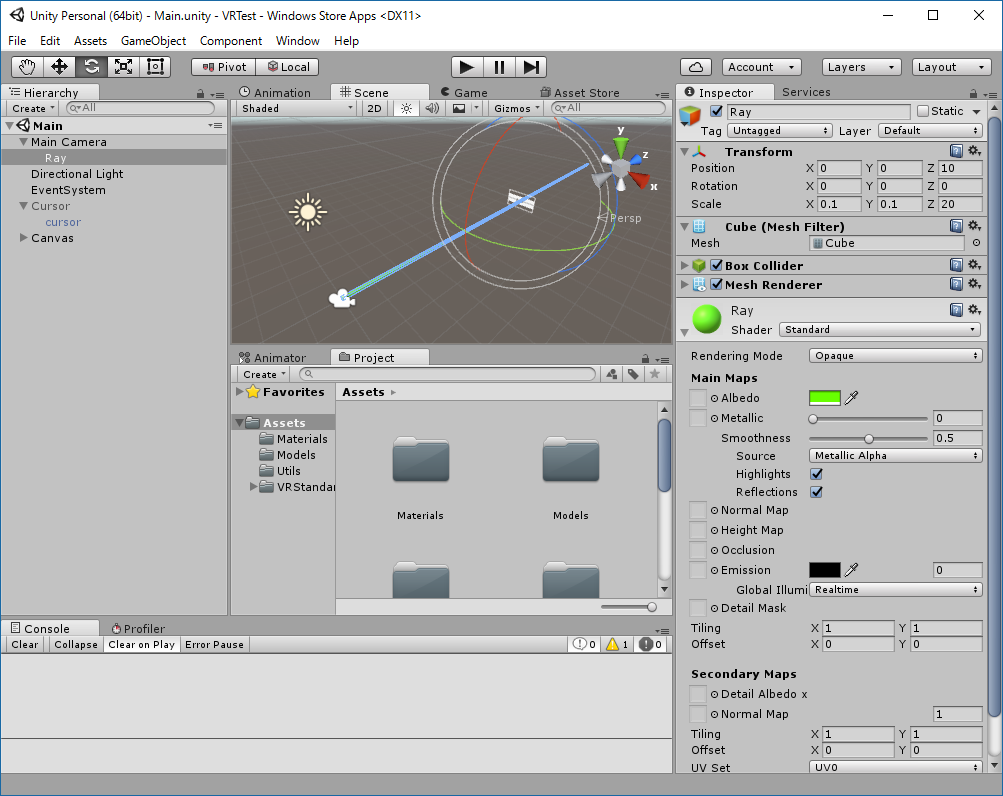
Task: Open the Rendering Mode dropdown
Action: pyautogui.click(x=896, y=356)
